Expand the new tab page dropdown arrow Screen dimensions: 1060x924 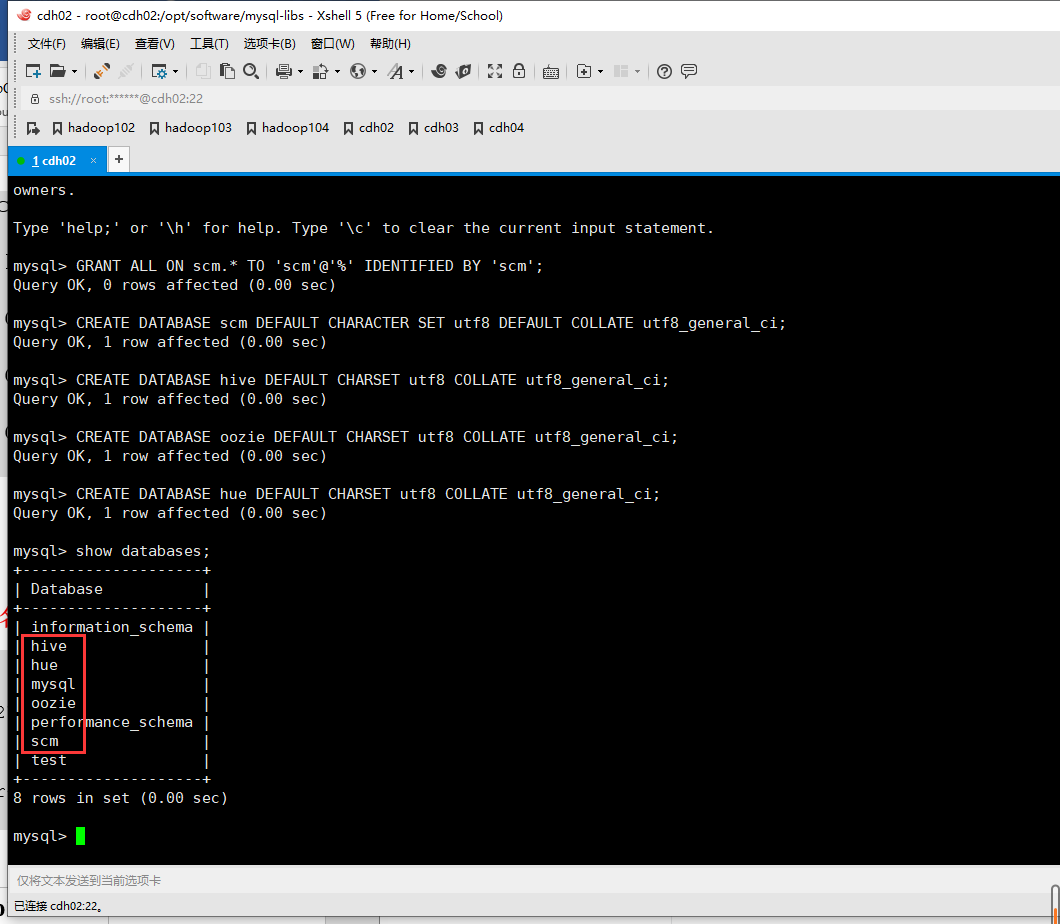[600, 71]
